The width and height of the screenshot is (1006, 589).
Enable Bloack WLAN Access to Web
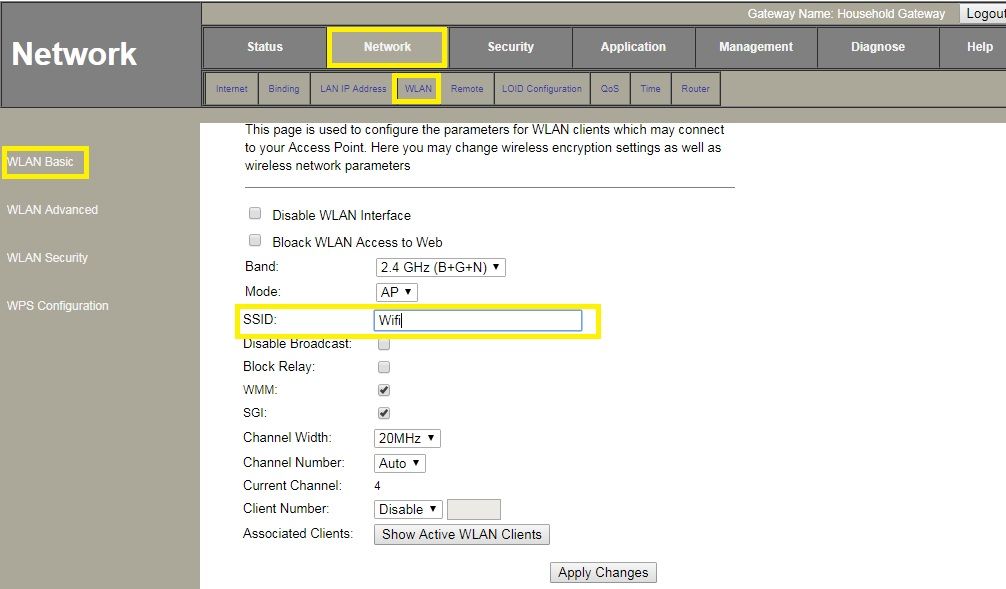[x=255, y=241]
